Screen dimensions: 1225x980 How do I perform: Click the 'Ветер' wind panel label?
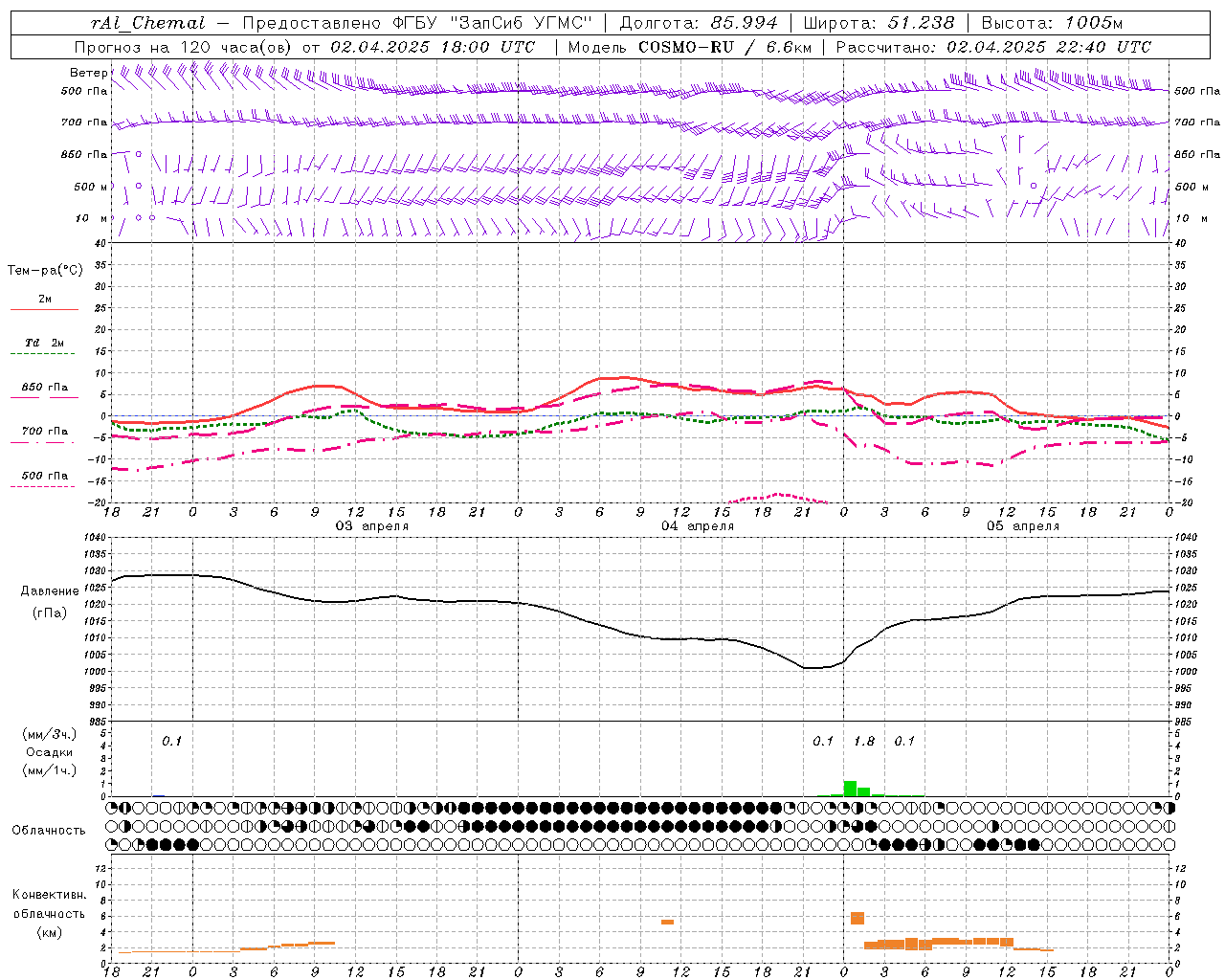tap(89, 73)
